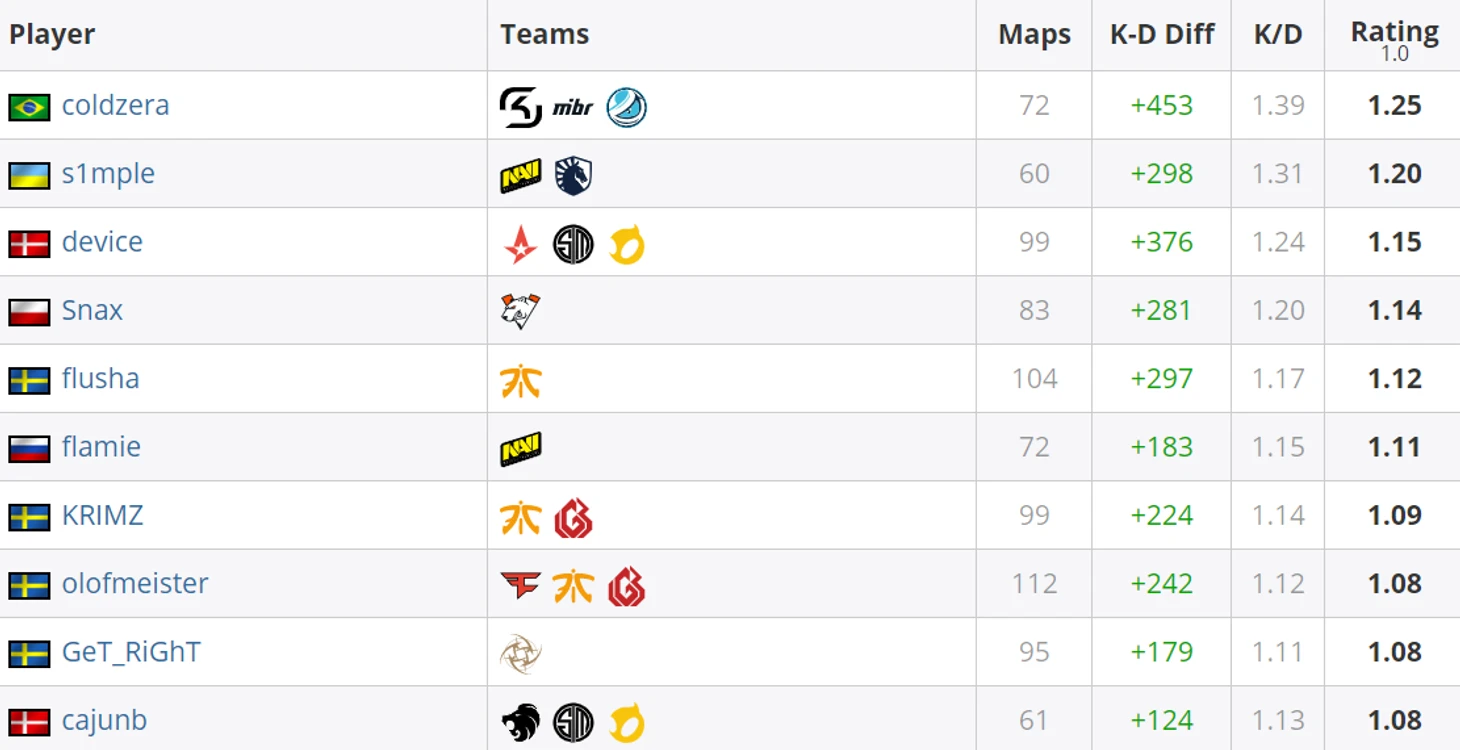
Task: Click the Na'Vi logo in flamie's row
Action: (520, 449)
